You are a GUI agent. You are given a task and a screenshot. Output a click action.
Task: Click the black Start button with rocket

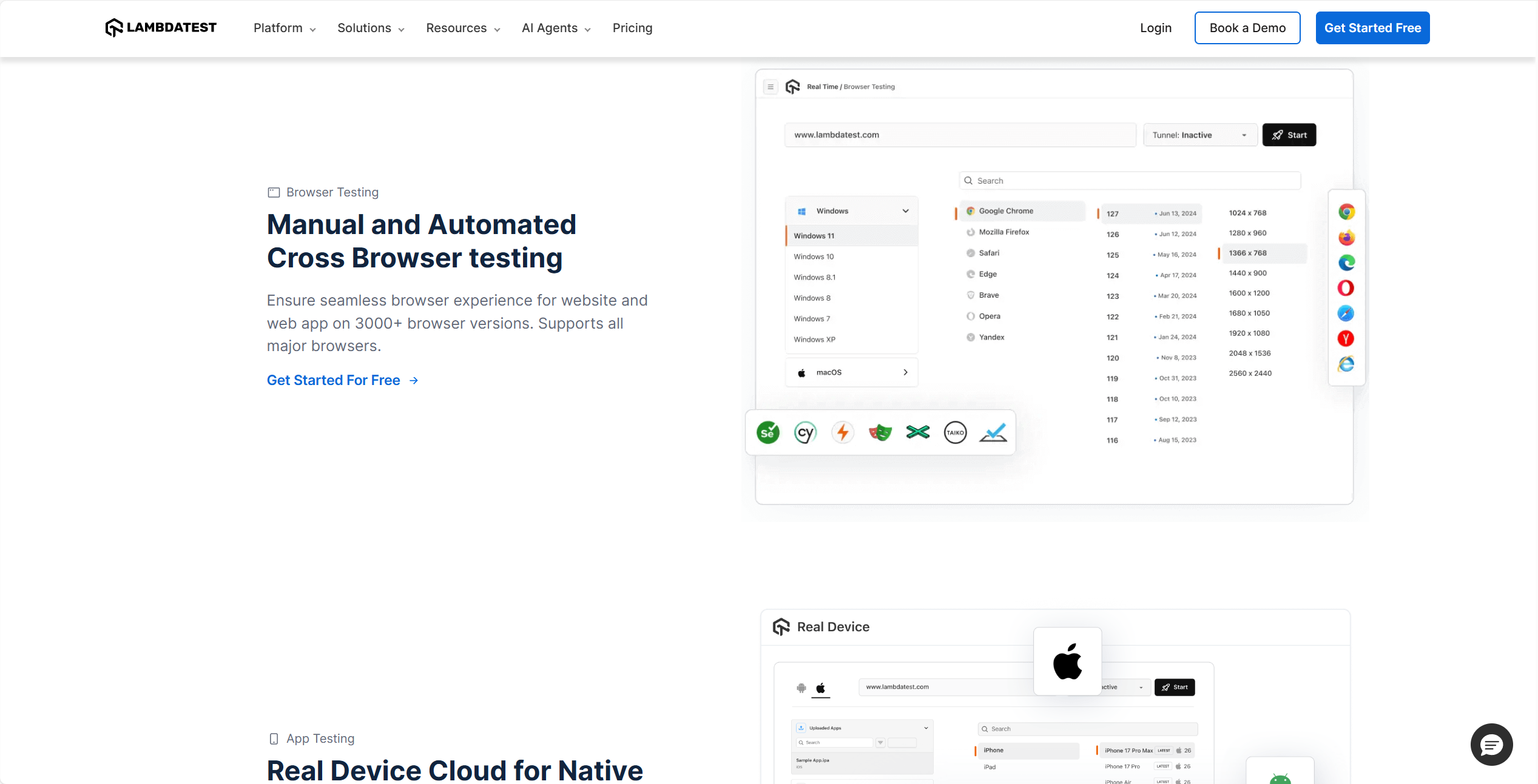coord(1289,135)
